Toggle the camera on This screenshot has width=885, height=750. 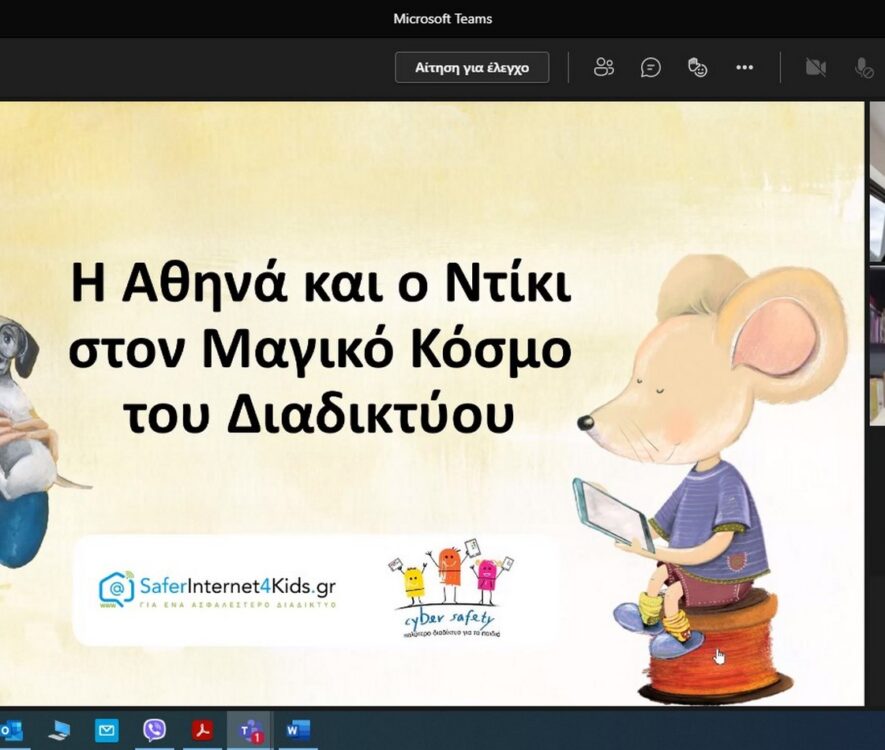tap(816, 68)
